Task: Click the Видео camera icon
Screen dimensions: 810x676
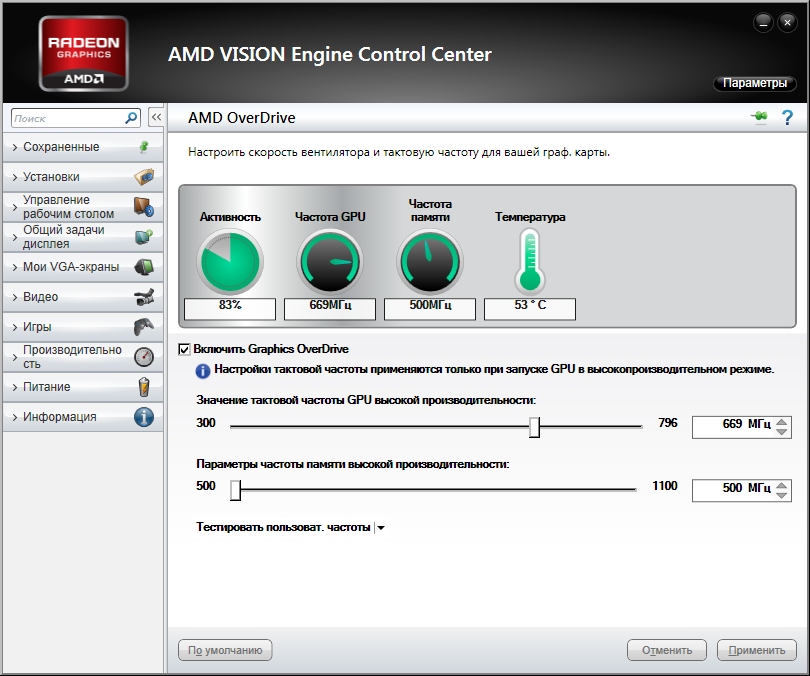Action: pos(144,297)
